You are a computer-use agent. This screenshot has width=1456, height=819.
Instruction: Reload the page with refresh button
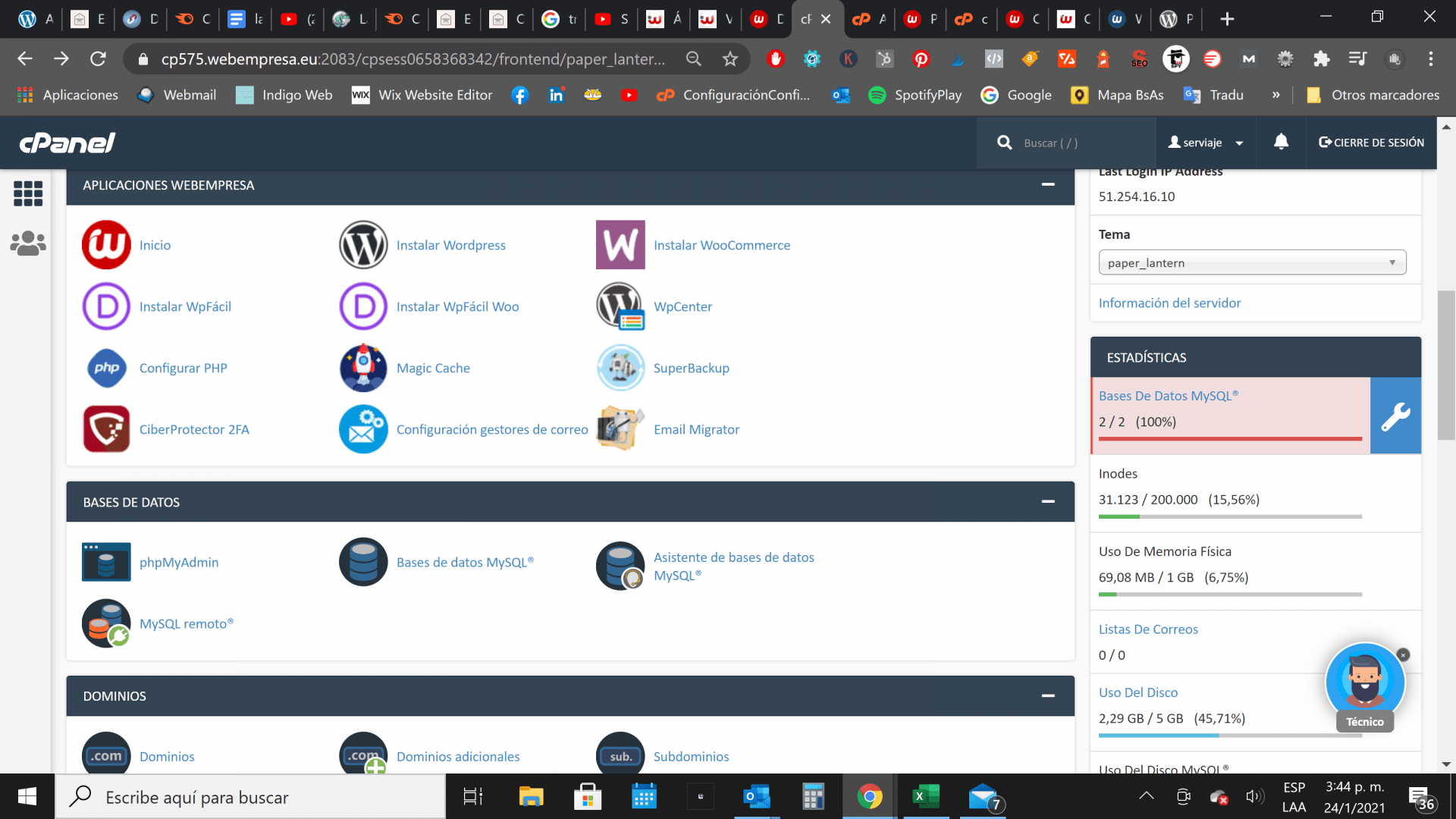point(98,59)
